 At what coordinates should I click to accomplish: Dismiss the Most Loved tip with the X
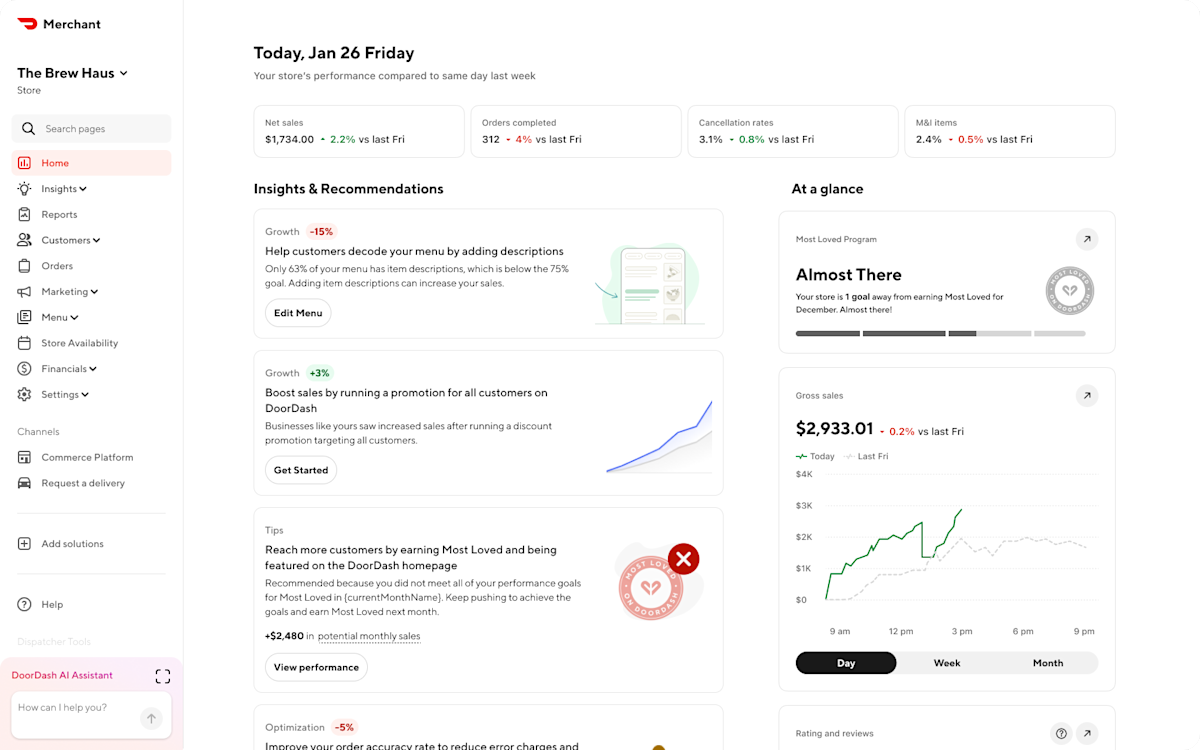tap(683, 559)
